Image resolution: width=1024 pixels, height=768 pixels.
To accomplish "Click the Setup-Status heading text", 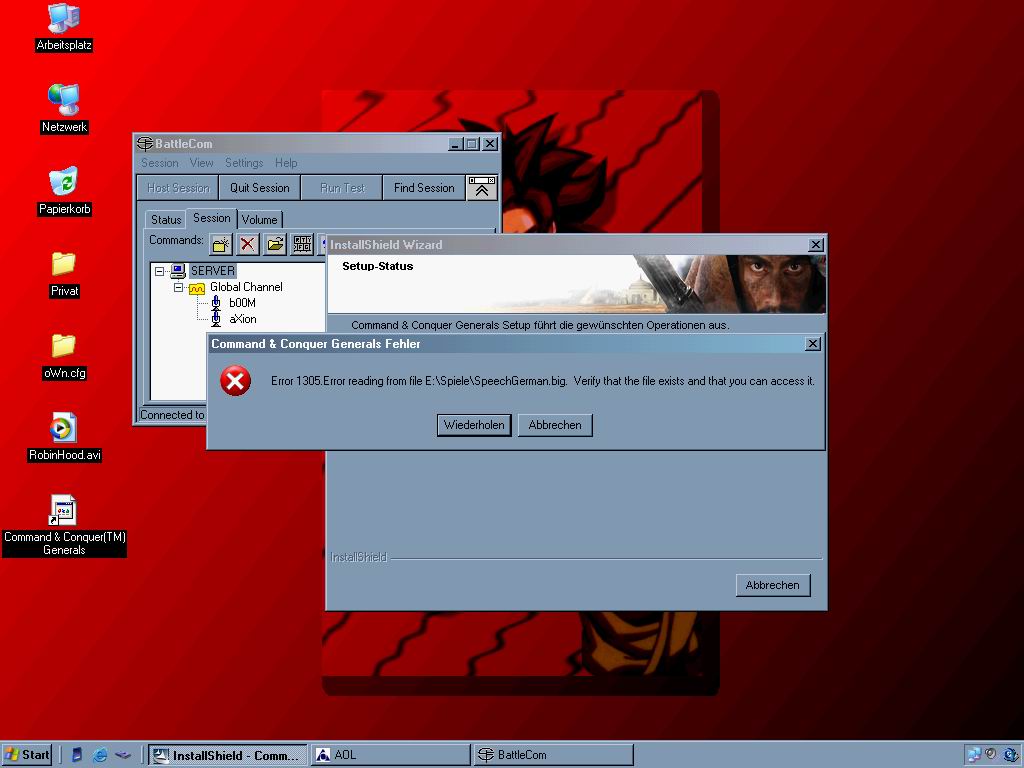I will (377, 266).
